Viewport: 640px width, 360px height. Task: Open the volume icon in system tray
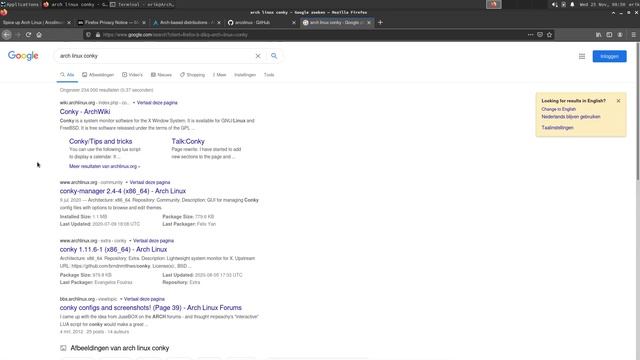click(554, 4)
